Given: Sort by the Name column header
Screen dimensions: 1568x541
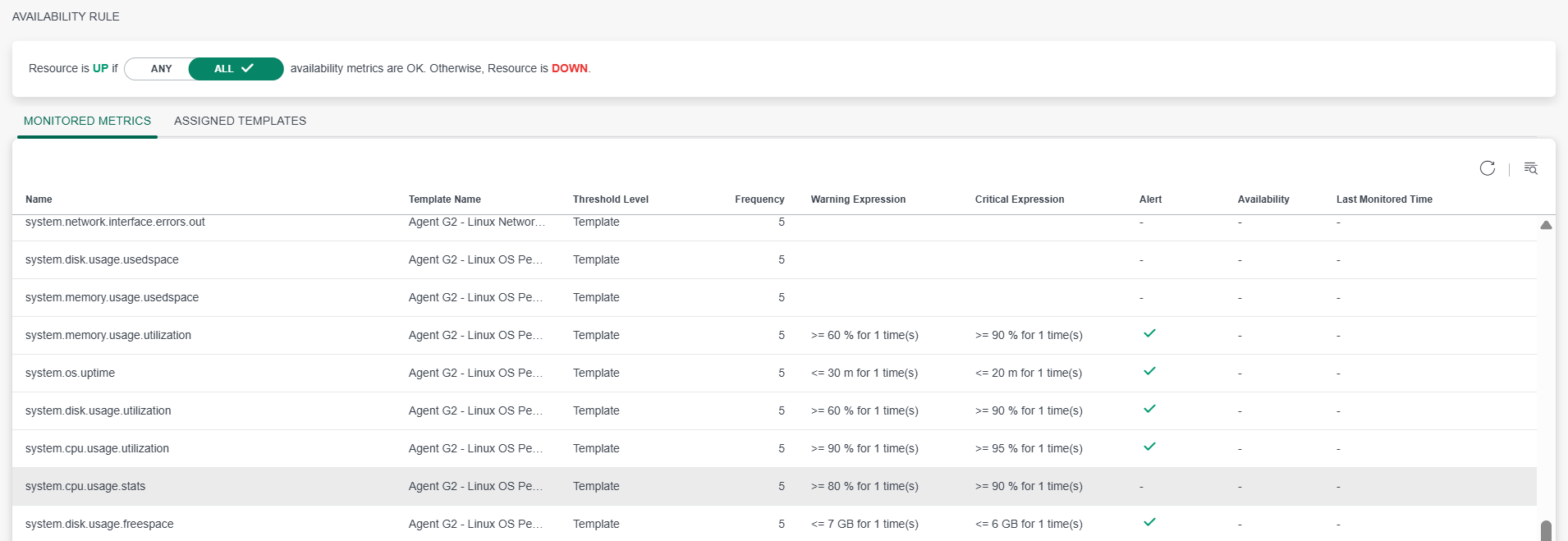Looking at the screenshot, I should coord(39,199).
